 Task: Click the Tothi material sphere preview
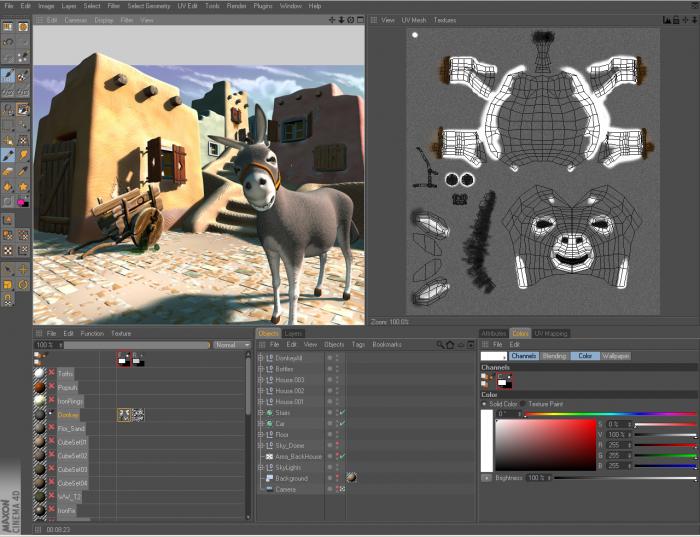[40, 373]
